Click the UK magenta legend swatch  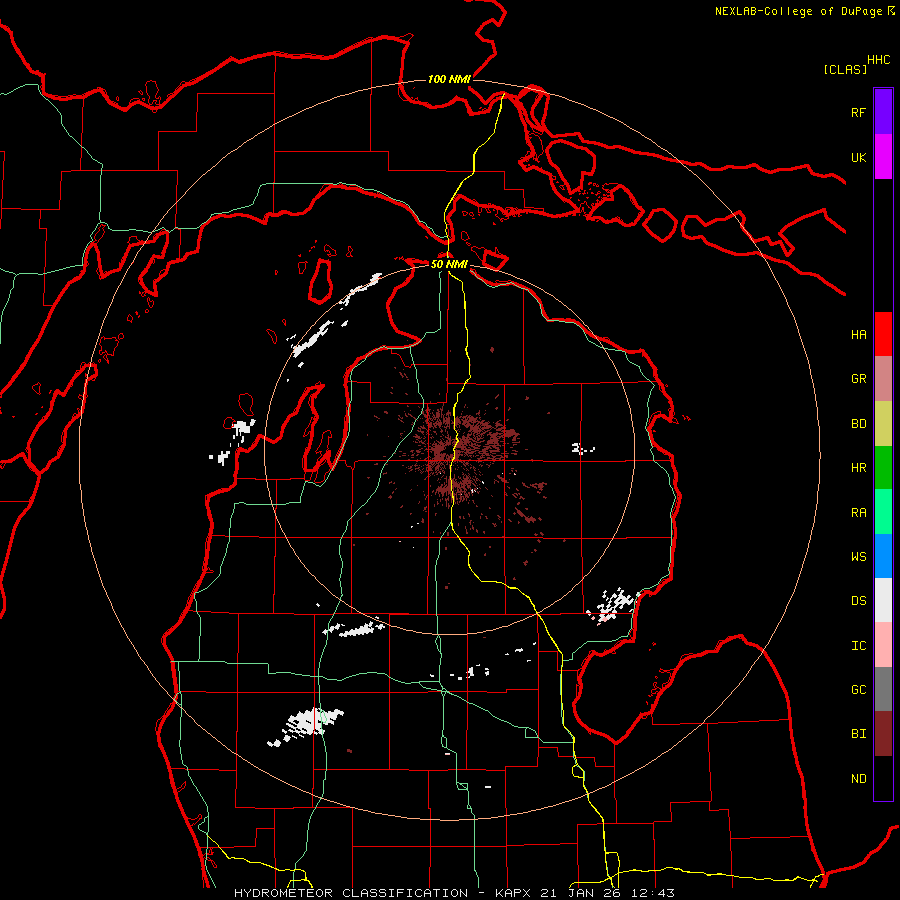tap(883, 157)
